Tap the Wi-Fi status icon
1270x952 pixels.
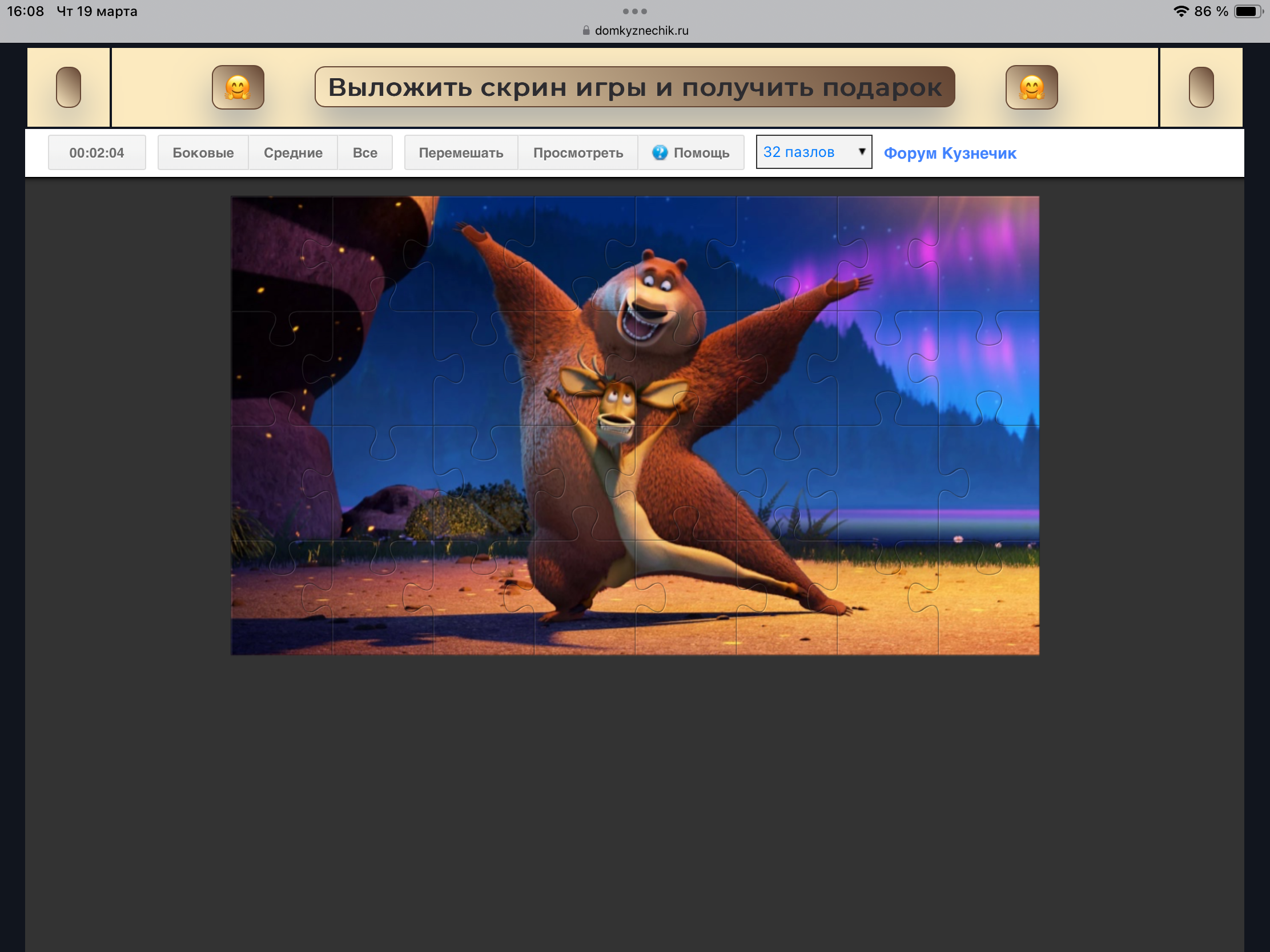(x=1180, y=11)
